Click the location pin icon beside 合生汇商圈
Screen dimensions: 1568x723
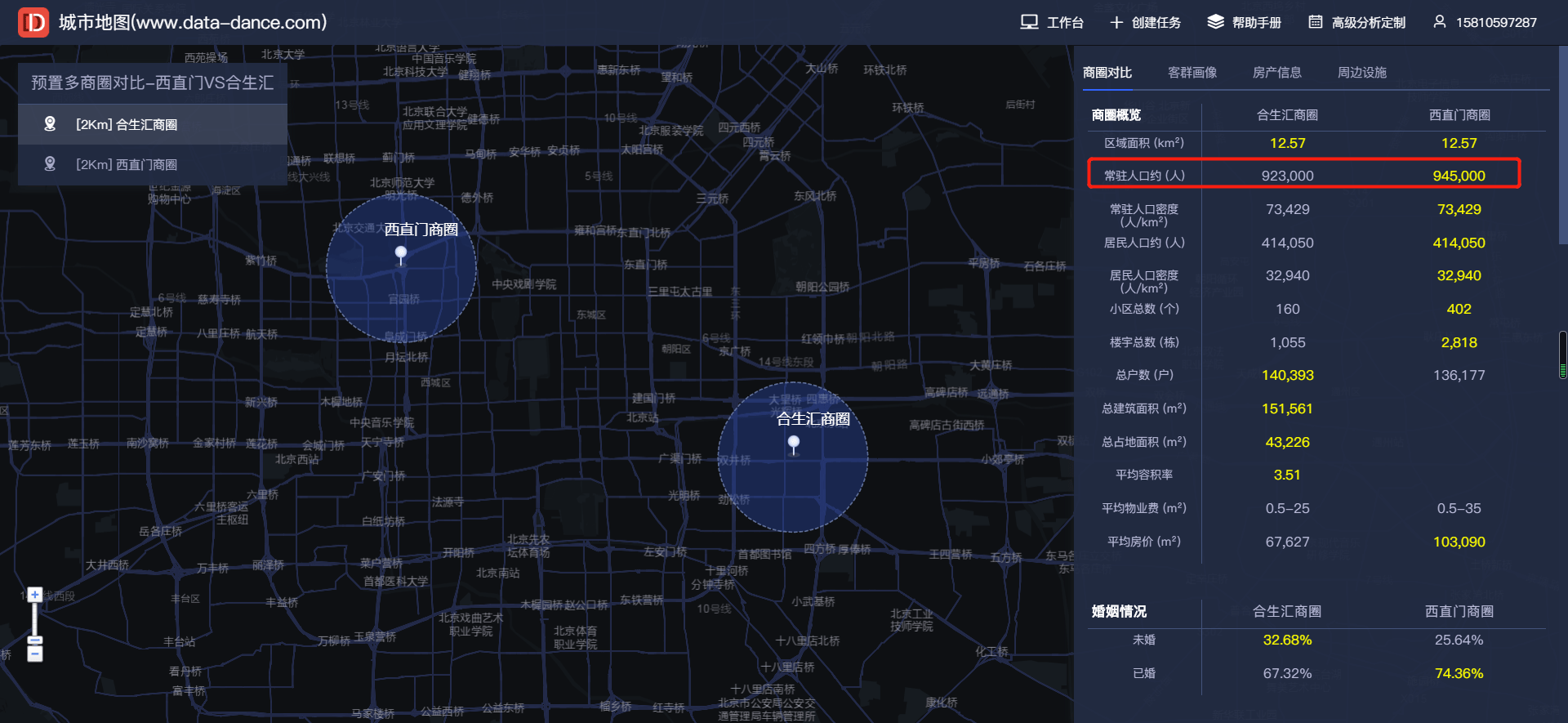[x=50, y=124]
